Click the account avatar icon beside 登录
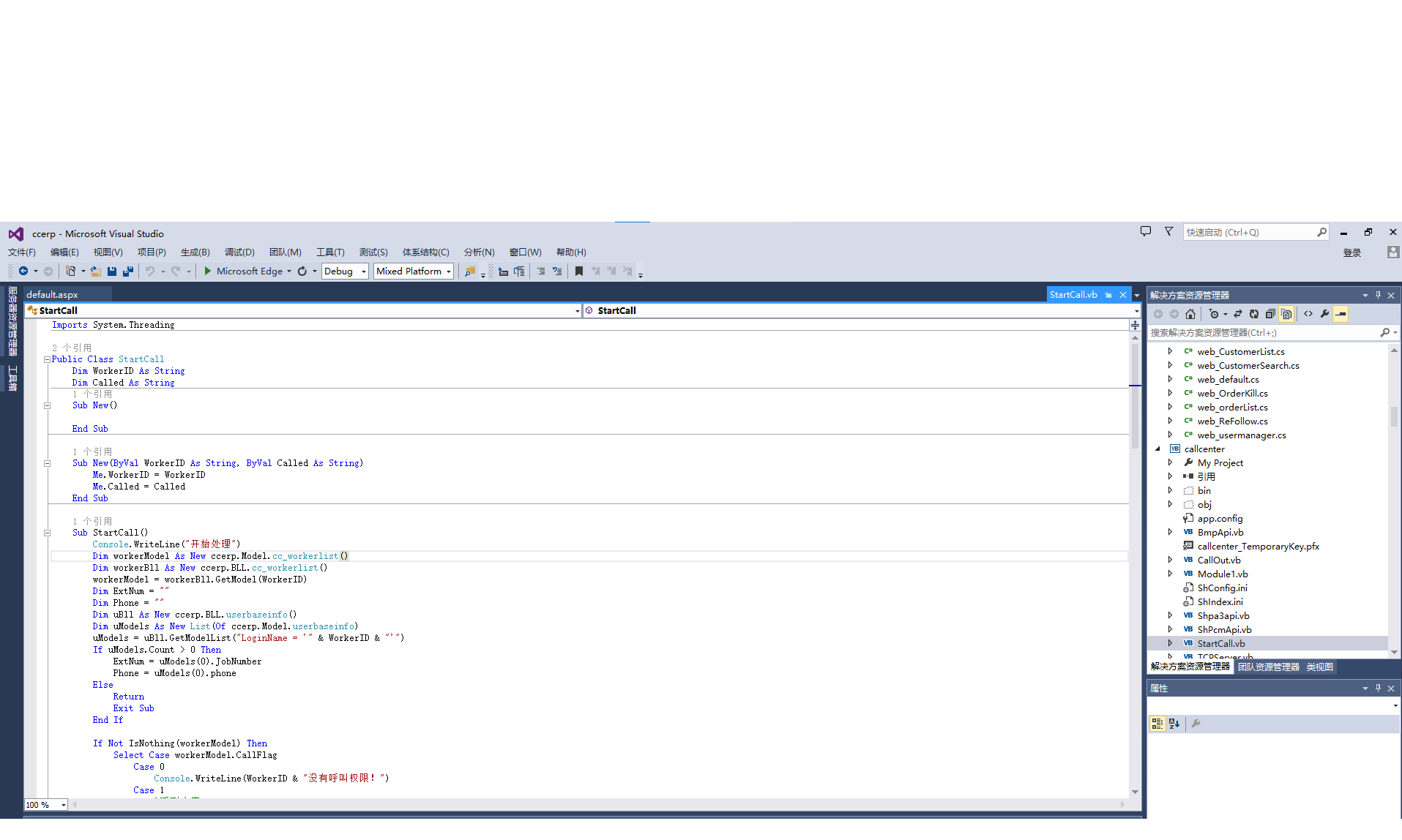 [x=1393, y=252]
